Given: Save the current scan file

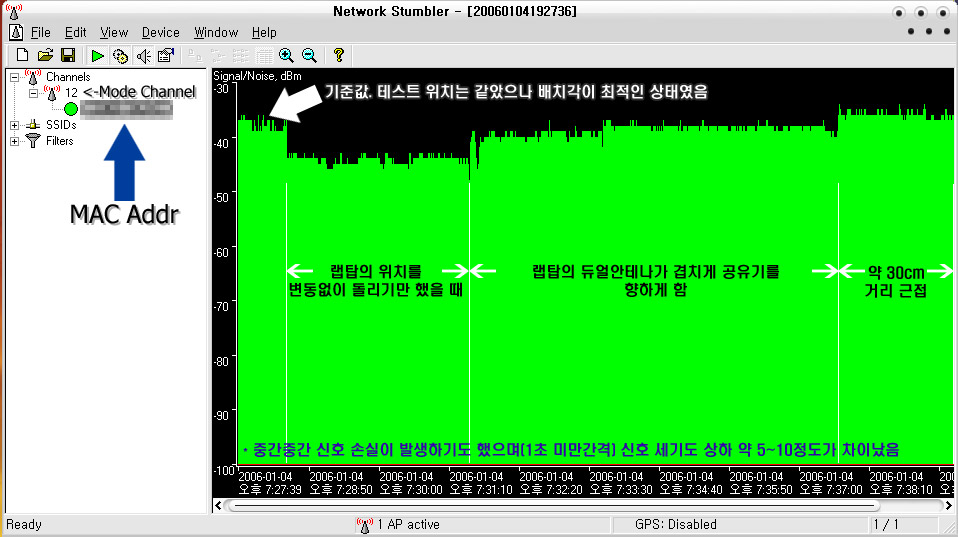Looking at the screenshot, I should point(68,55).
